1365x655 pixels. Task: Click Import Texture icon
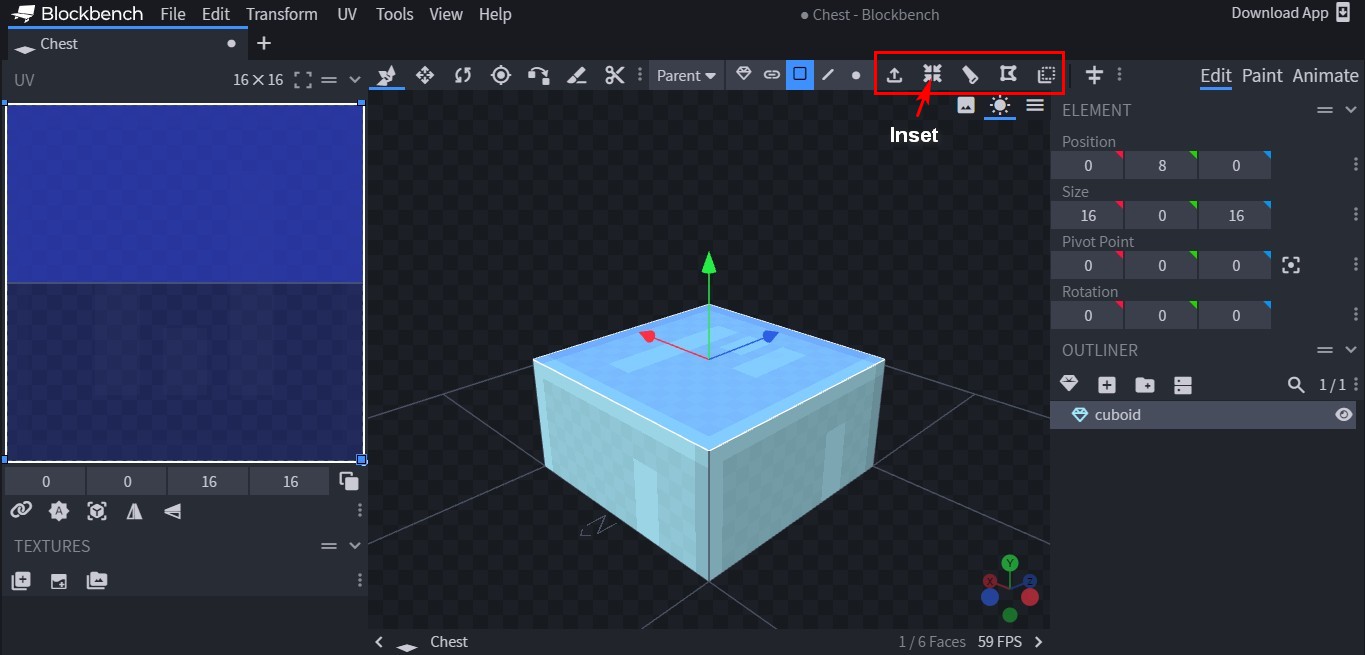coord(59,580)
